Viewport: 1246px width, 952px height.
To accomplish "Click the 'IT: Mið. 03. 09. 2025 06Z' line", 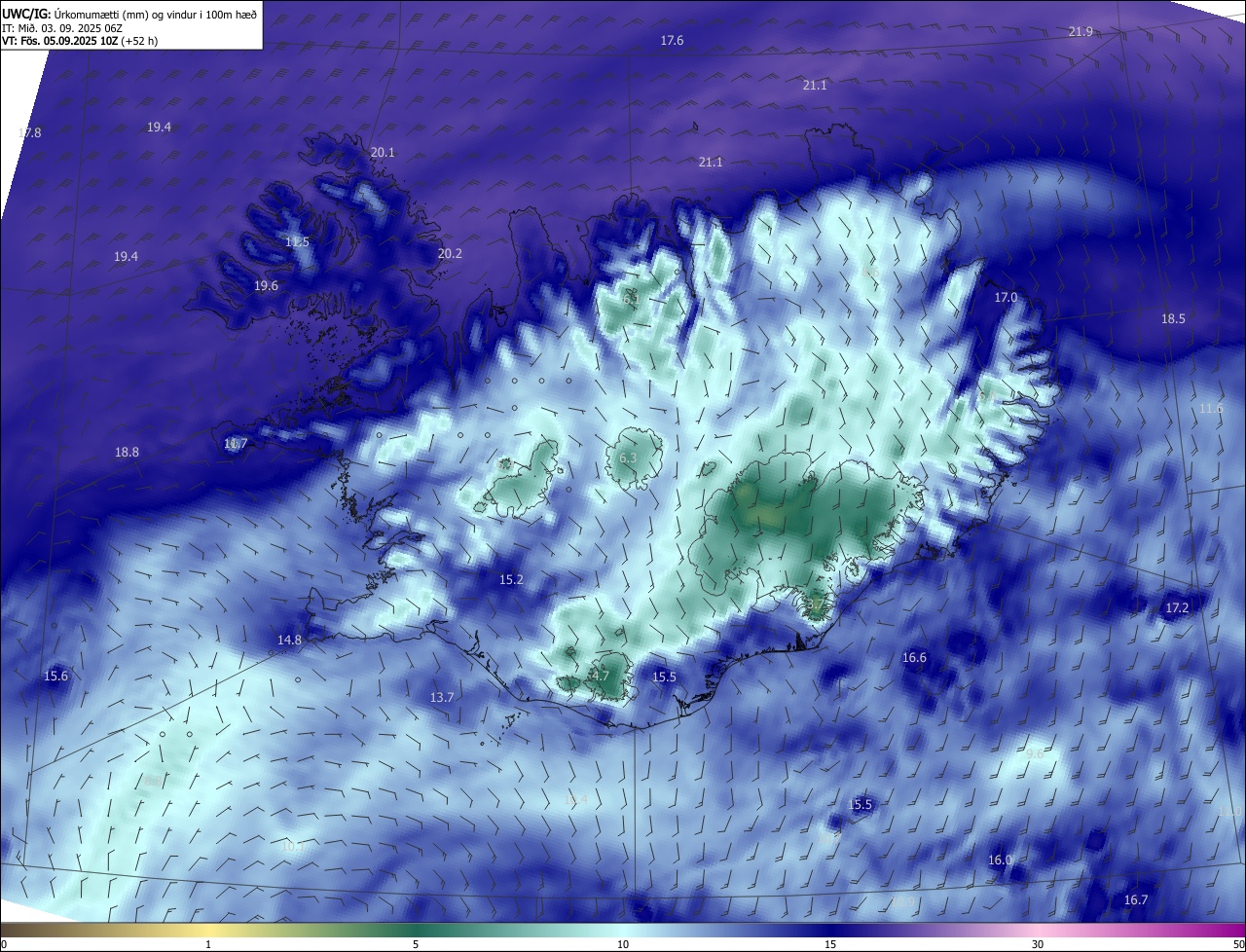I will coord(62,28).
